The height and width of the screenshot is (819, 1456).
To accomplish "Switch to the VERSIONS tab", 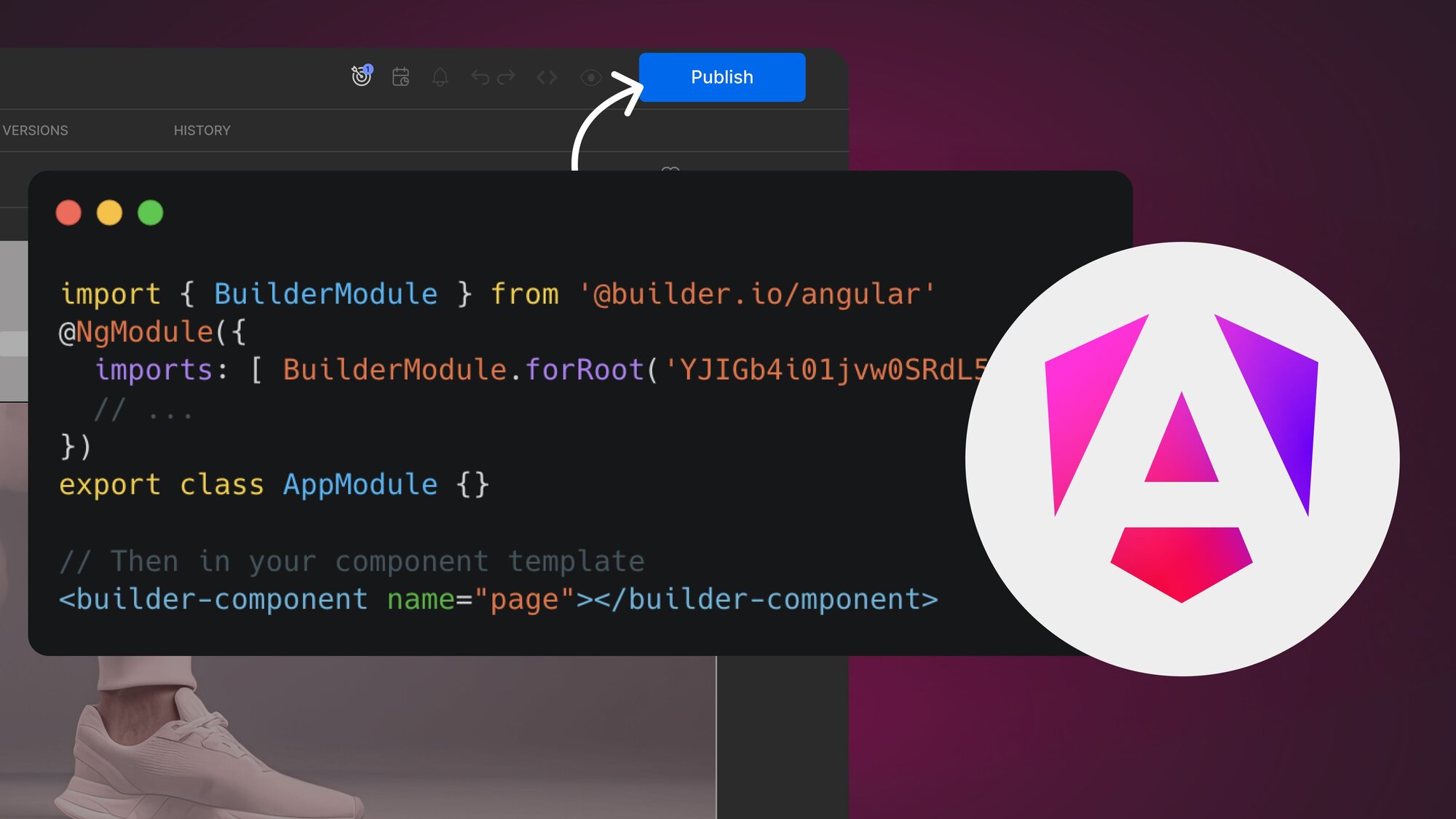I will point(35,130).
